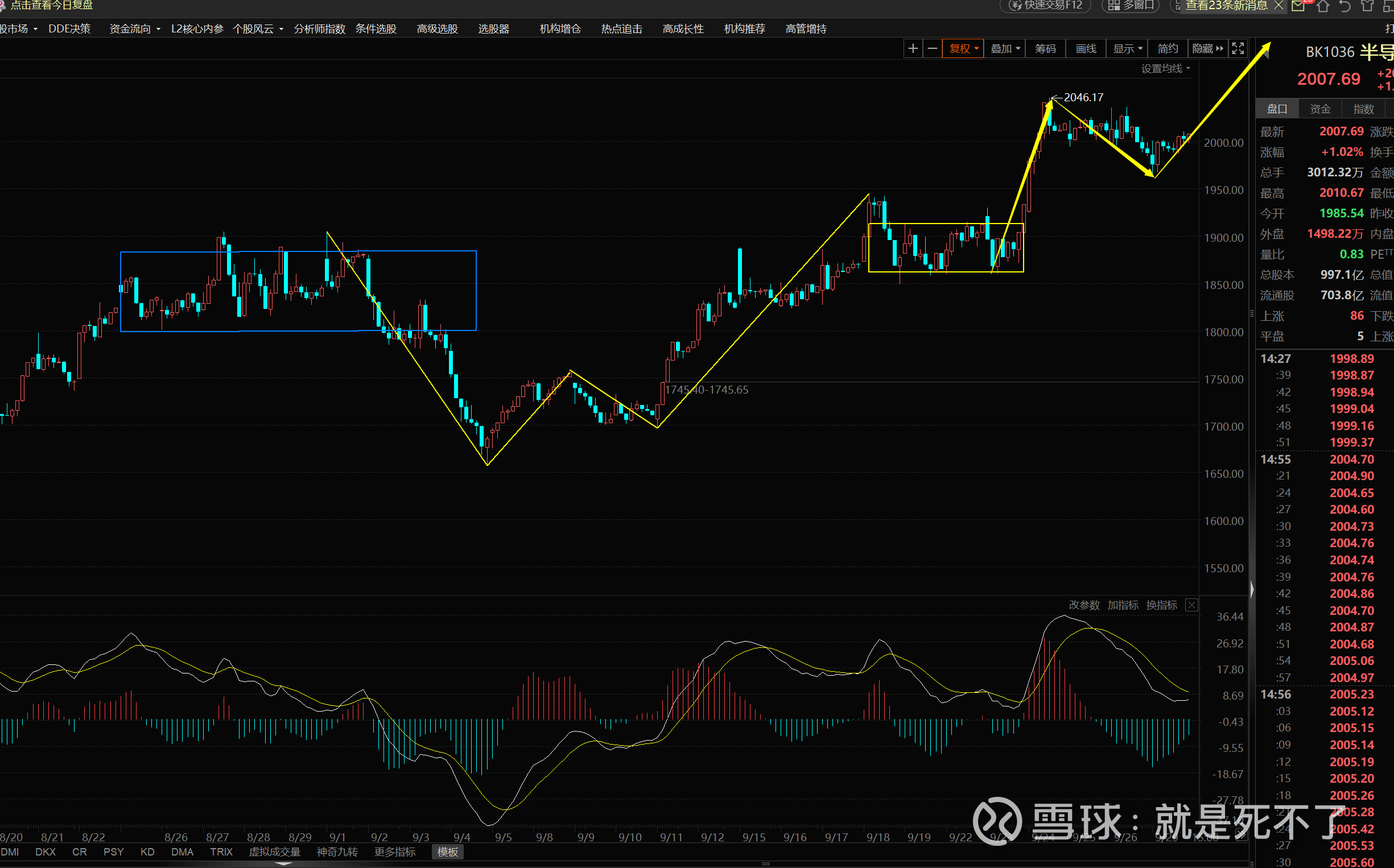Open the skin shirt icon
Screen dimensions: 1394x868
click(1367, 6)
